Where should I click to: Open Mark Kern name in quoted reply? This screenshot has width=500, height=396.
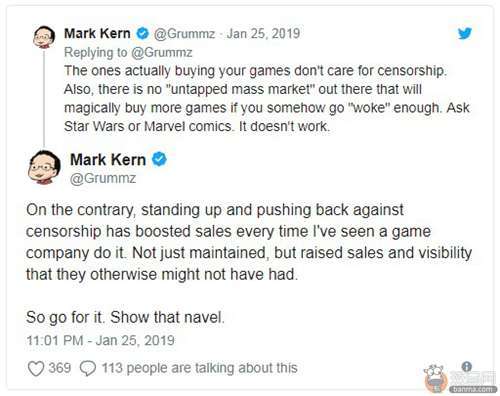tap(97, 34)
